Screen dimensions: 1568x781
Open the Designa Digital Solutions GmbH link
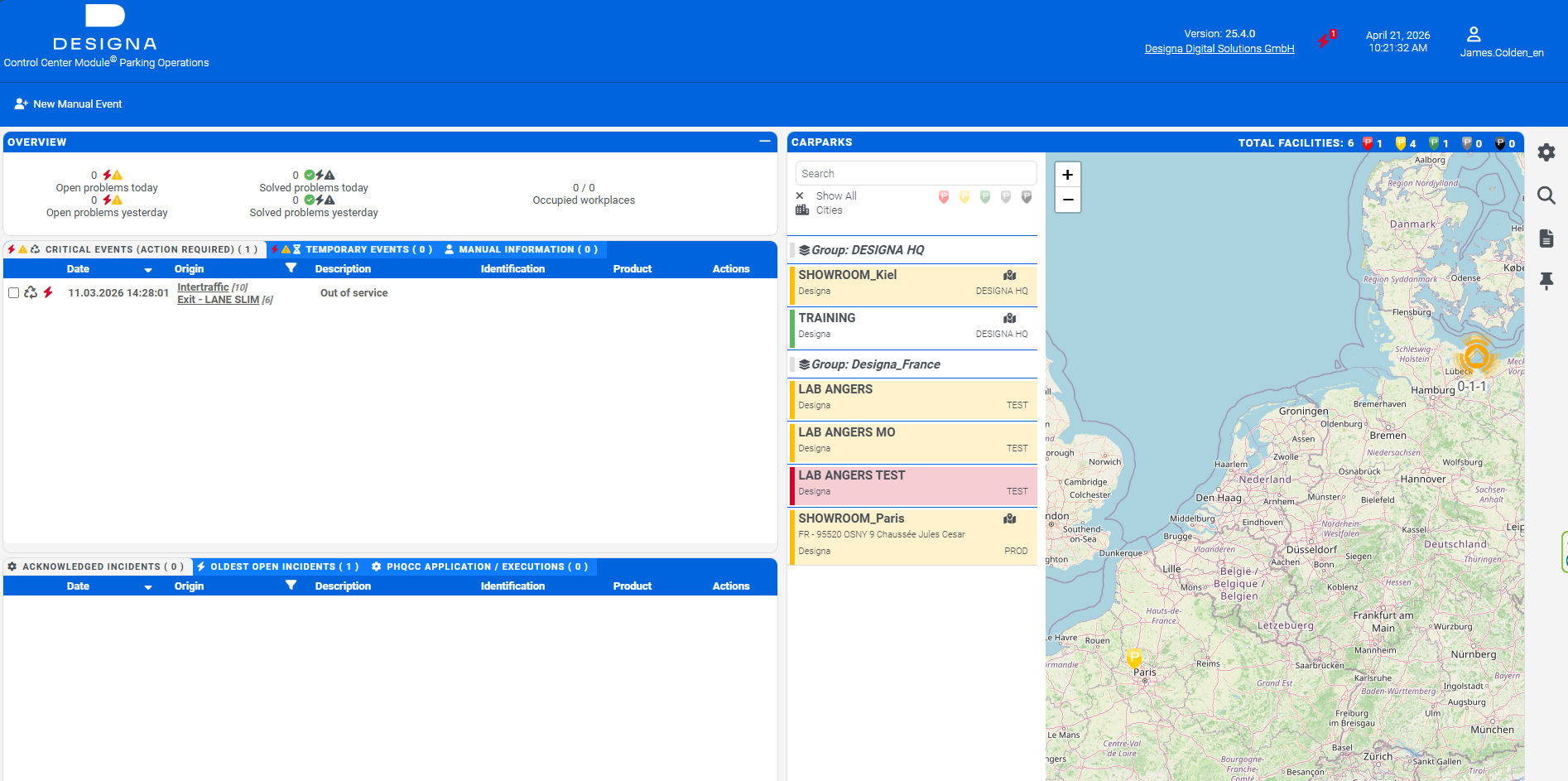[x=1219, y=49]
